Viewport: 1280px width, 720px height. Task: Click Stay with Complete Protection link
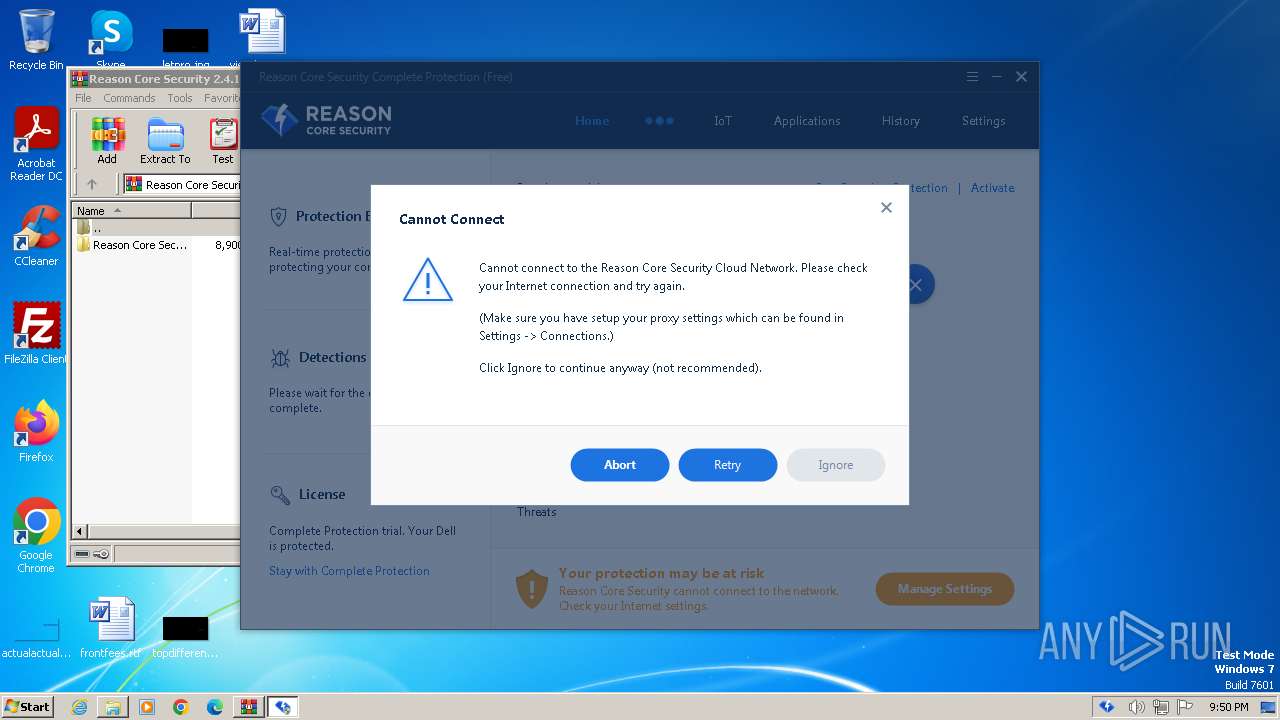click(x=349, y=571)
